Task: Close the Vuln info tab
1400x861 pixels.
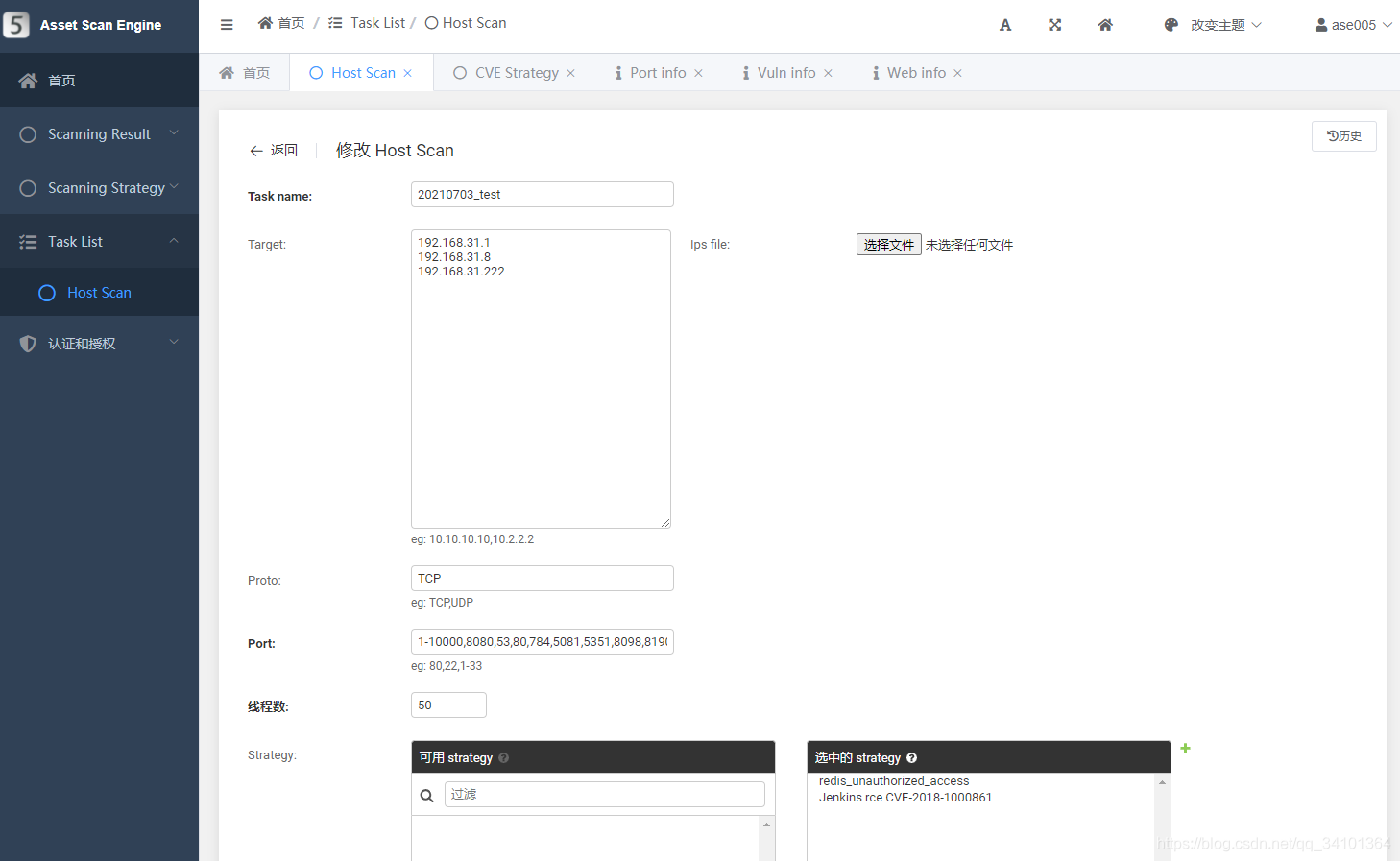Action: coord(829,73)
